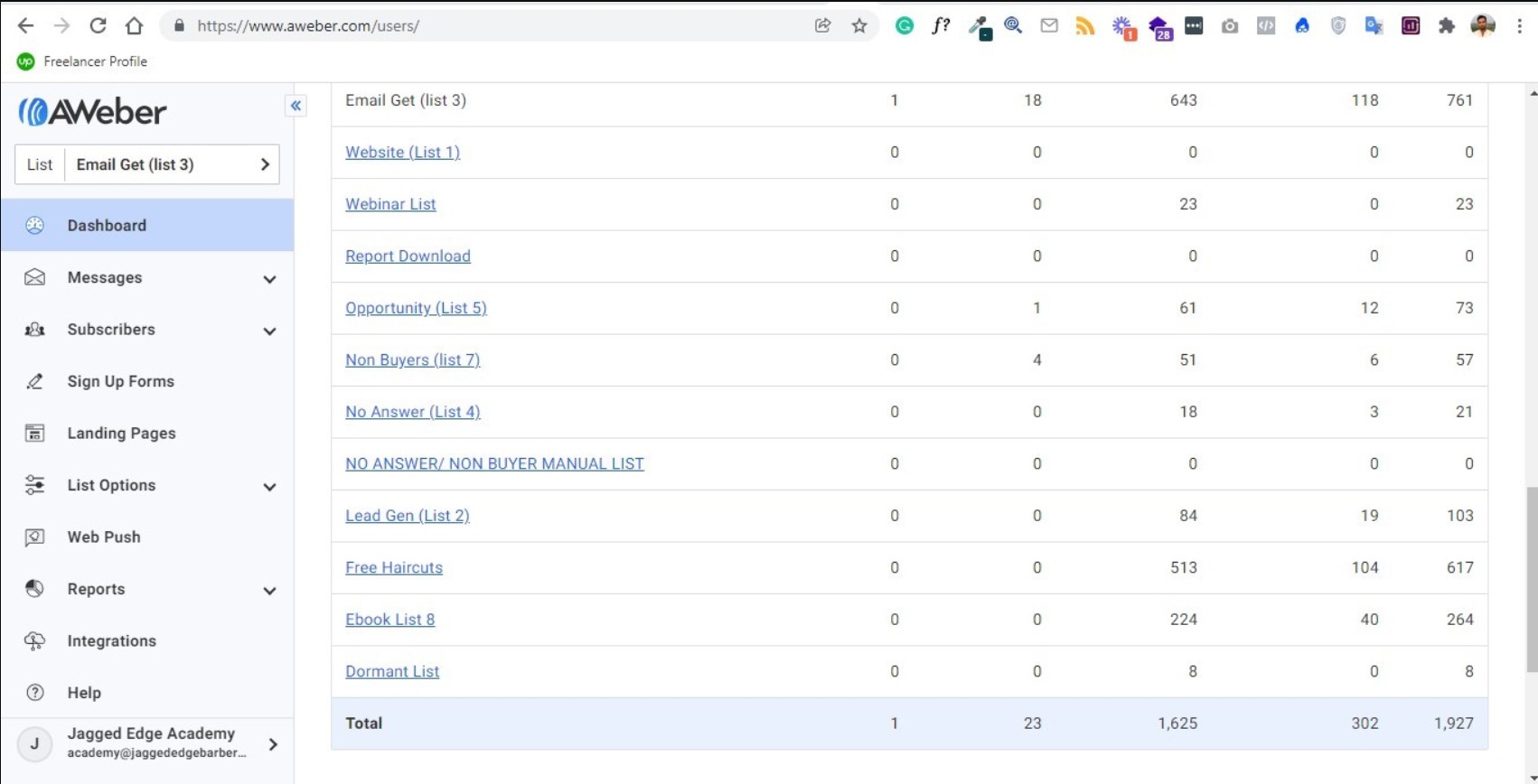Click the Landing Pages icon
Screen dimensions: 1538x784
point(34,434)
